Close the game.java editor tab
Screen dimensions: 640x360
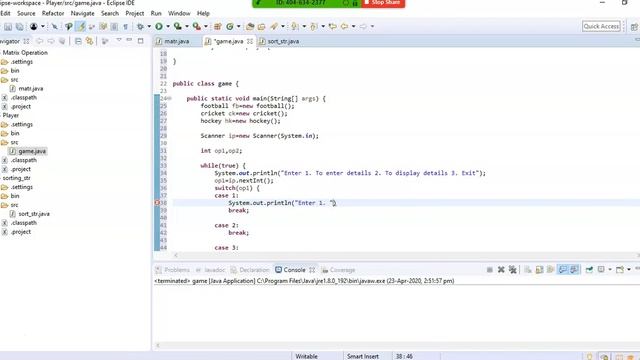[250, 41]
